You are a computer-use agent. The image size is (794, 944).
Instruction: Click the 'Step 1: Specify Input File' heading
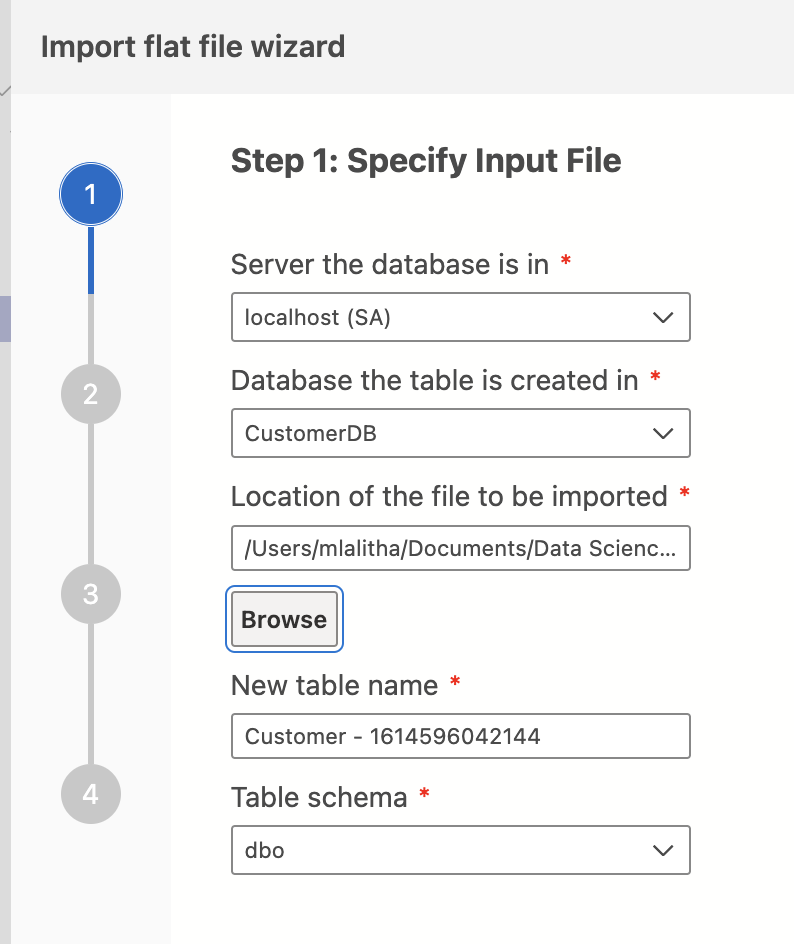[426, 161]
